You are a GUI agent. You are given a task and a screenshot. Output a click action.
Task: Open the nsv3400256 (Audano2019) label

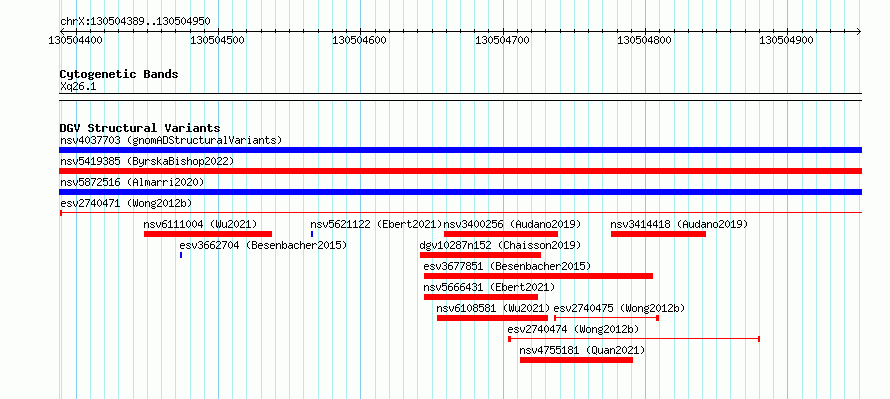click(512, 224)
